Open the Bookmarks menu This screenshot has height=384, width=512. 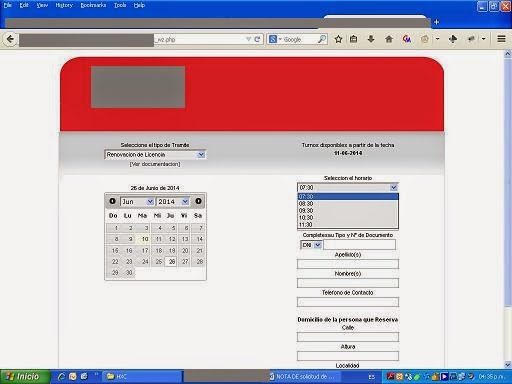tap(93, 5)
